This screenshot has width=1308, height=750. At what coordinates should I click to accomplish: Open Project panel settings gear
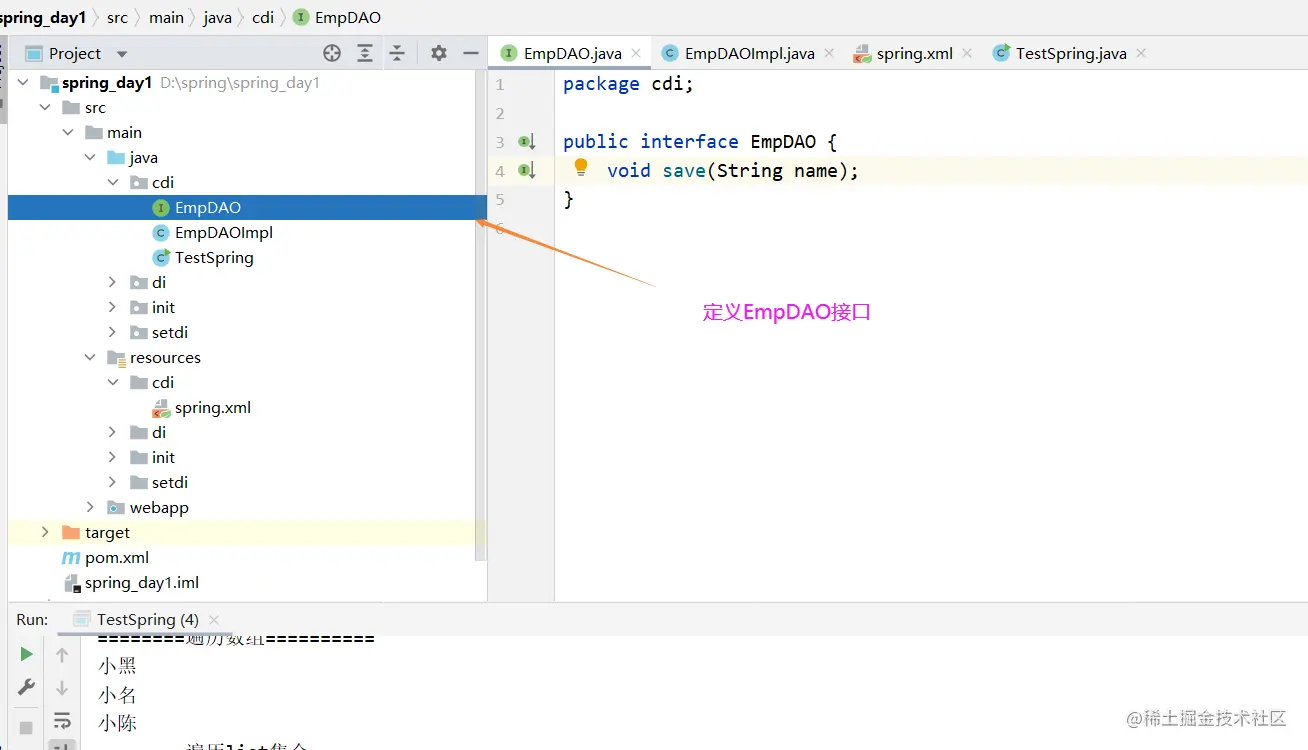[439, 53]
